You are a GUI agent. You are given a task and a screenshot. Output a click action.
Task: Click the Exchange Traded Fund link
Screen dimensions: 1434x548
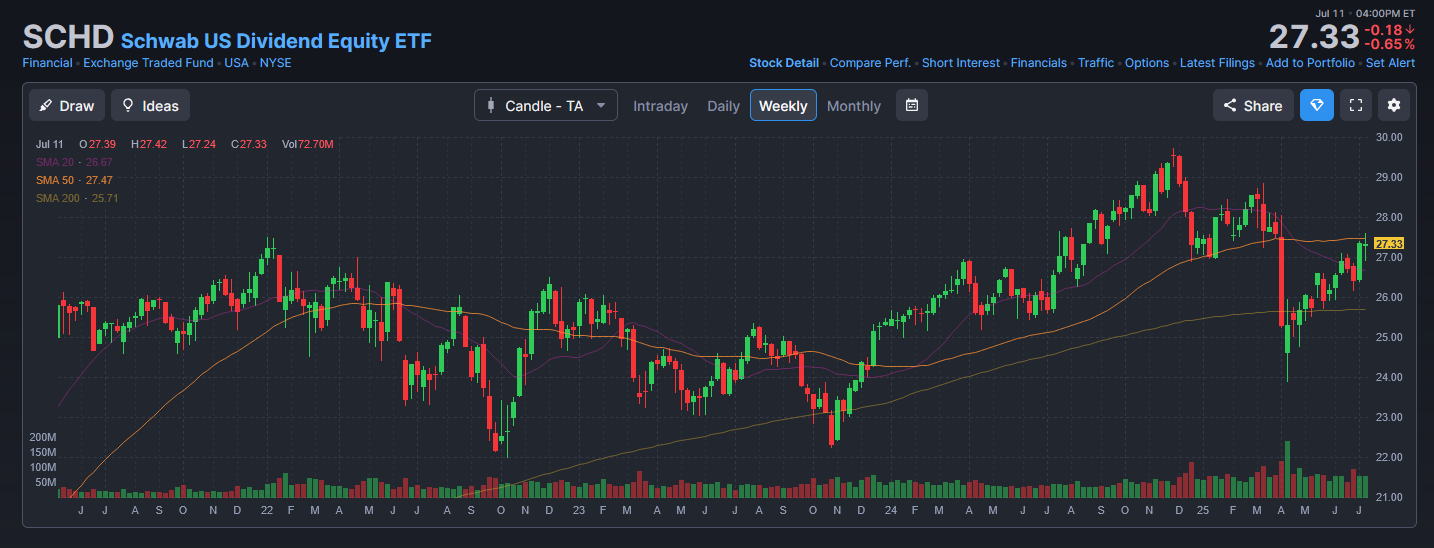pos(148,63)
